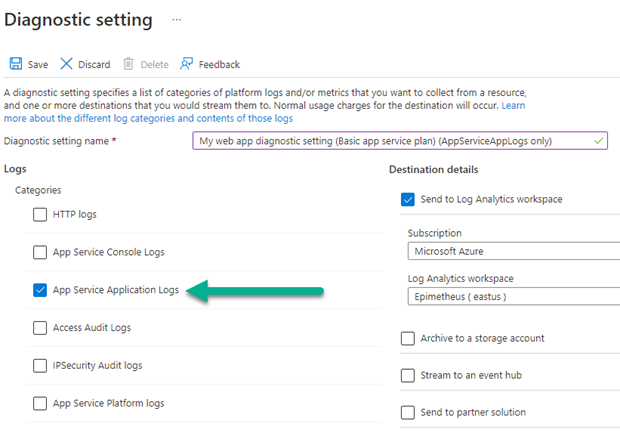Enable Access Audit Logs category
Screen dimensions: 620x436
(40, 328)
